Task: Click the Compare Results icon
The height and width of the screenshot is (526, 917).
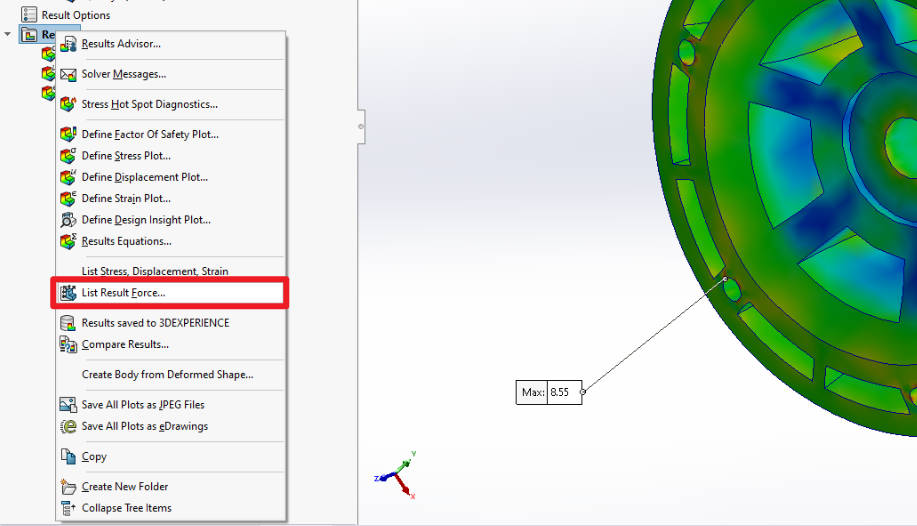Action: [68, 344]
